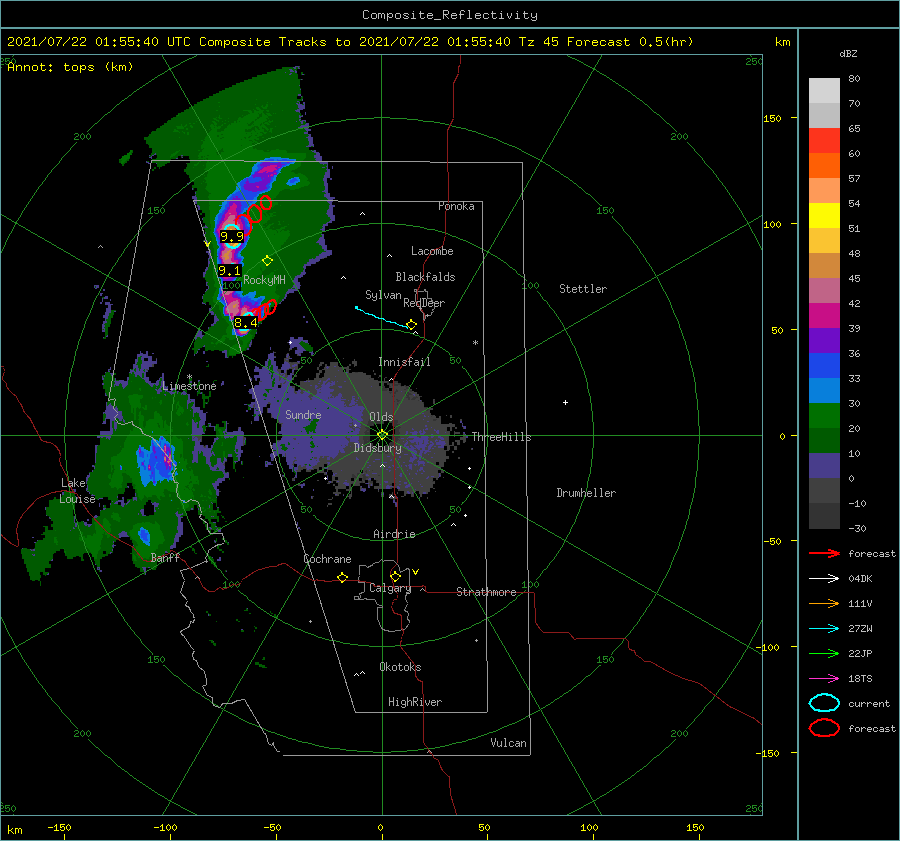900x841 pixels.
Task: Click the Didsbury town label
Action: click(377, 448)
